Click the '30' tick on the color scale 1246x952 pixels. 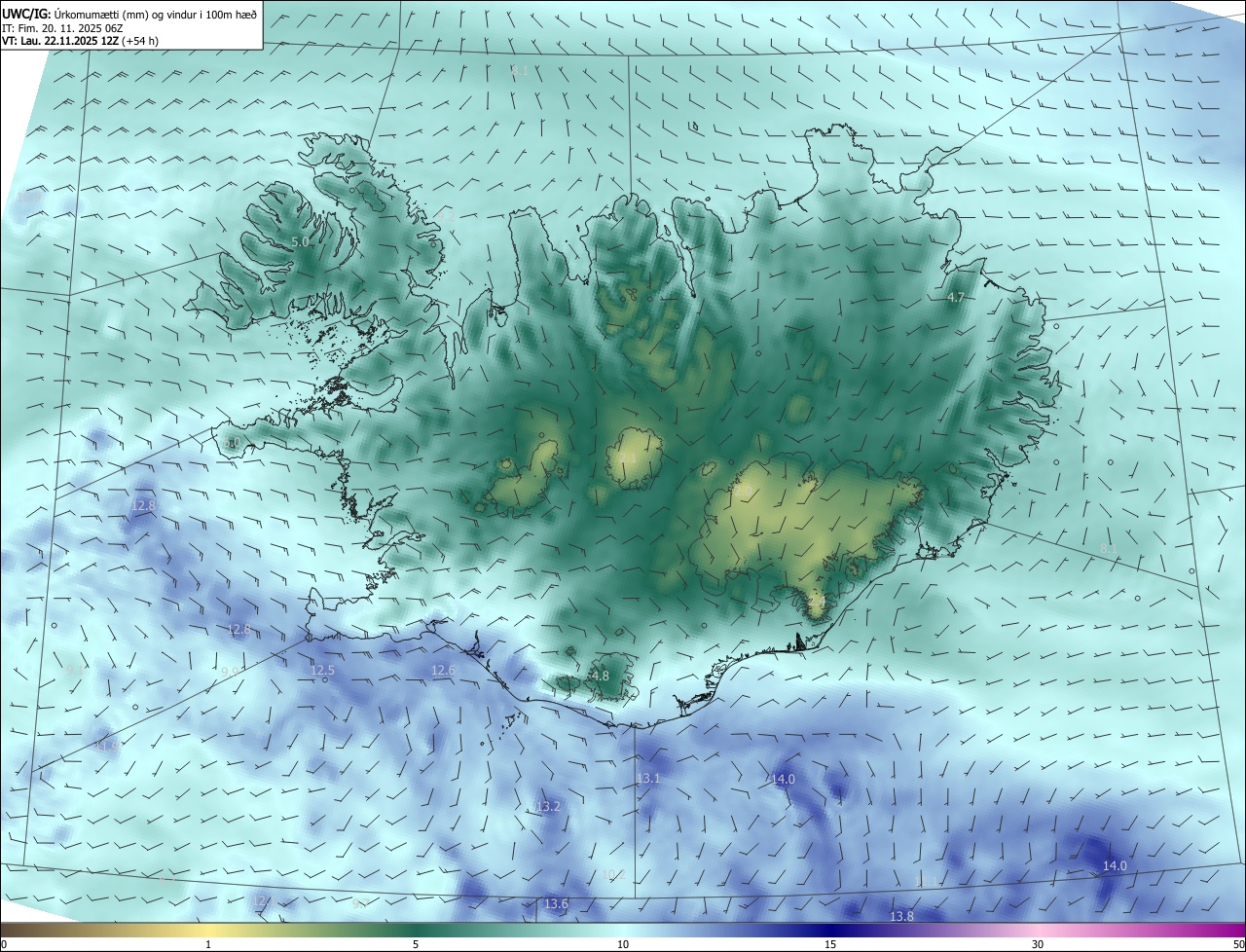1038,944
